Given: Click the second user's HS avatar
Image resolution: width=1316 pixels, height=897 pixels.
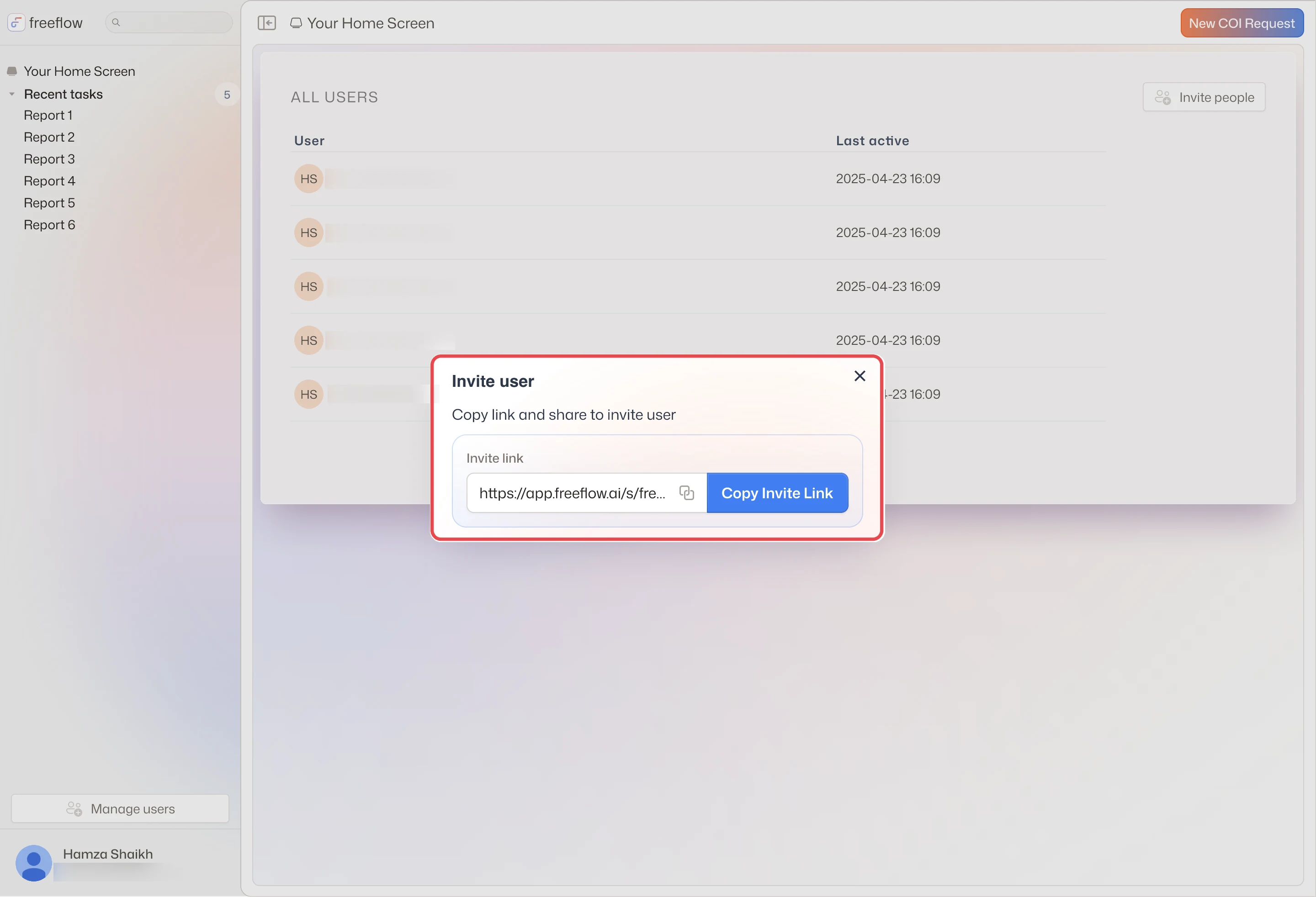Looking at the screenshot, I should tap(308, 232).
